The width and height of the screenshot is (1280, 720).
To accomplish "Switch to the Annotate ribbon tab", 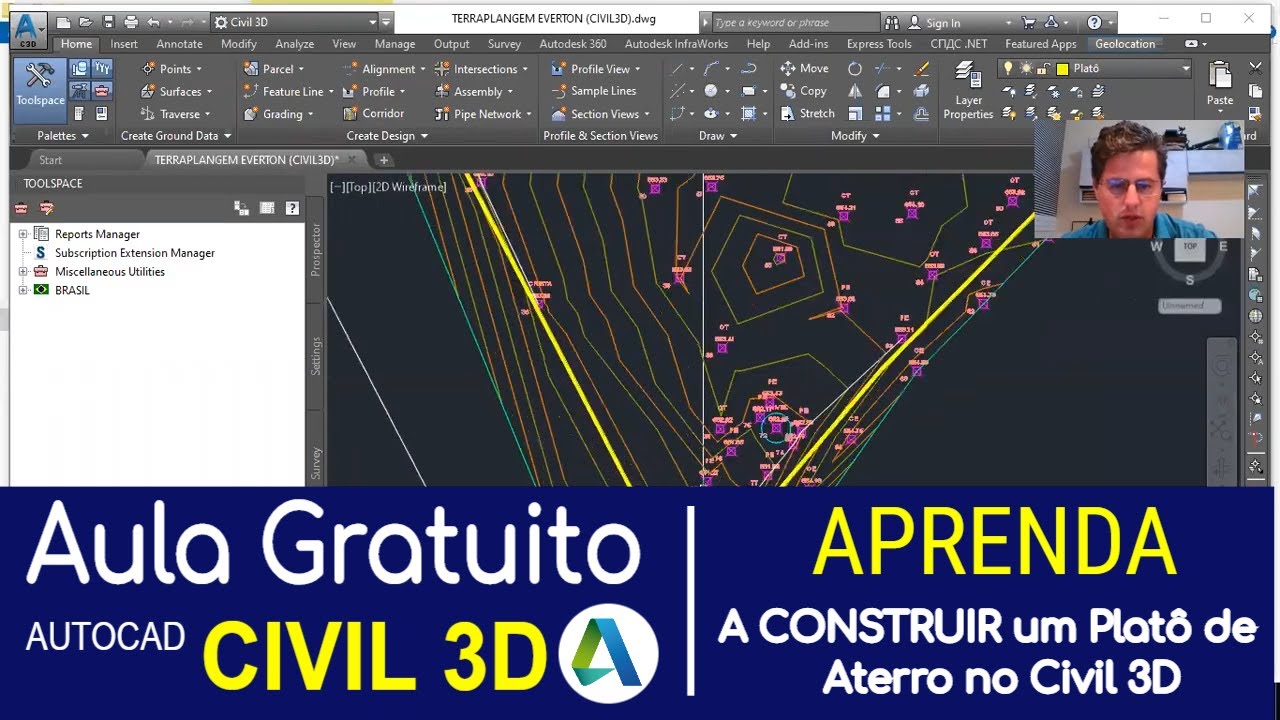I will [x=179, y=44].
